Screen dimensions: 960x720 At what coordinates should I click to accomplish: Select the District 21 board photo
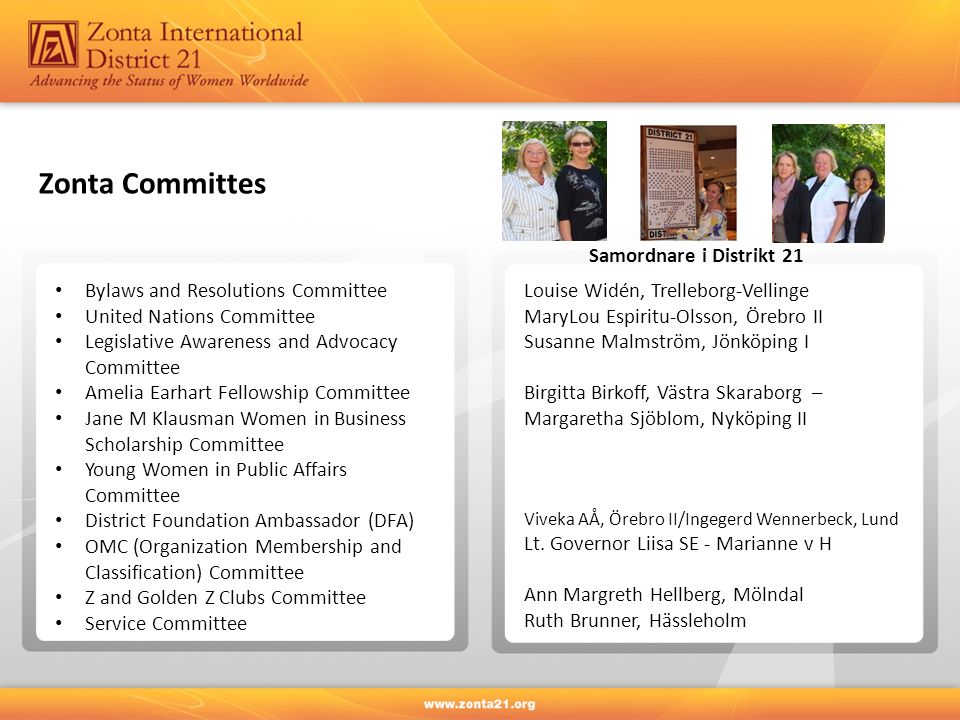point(688,182)
